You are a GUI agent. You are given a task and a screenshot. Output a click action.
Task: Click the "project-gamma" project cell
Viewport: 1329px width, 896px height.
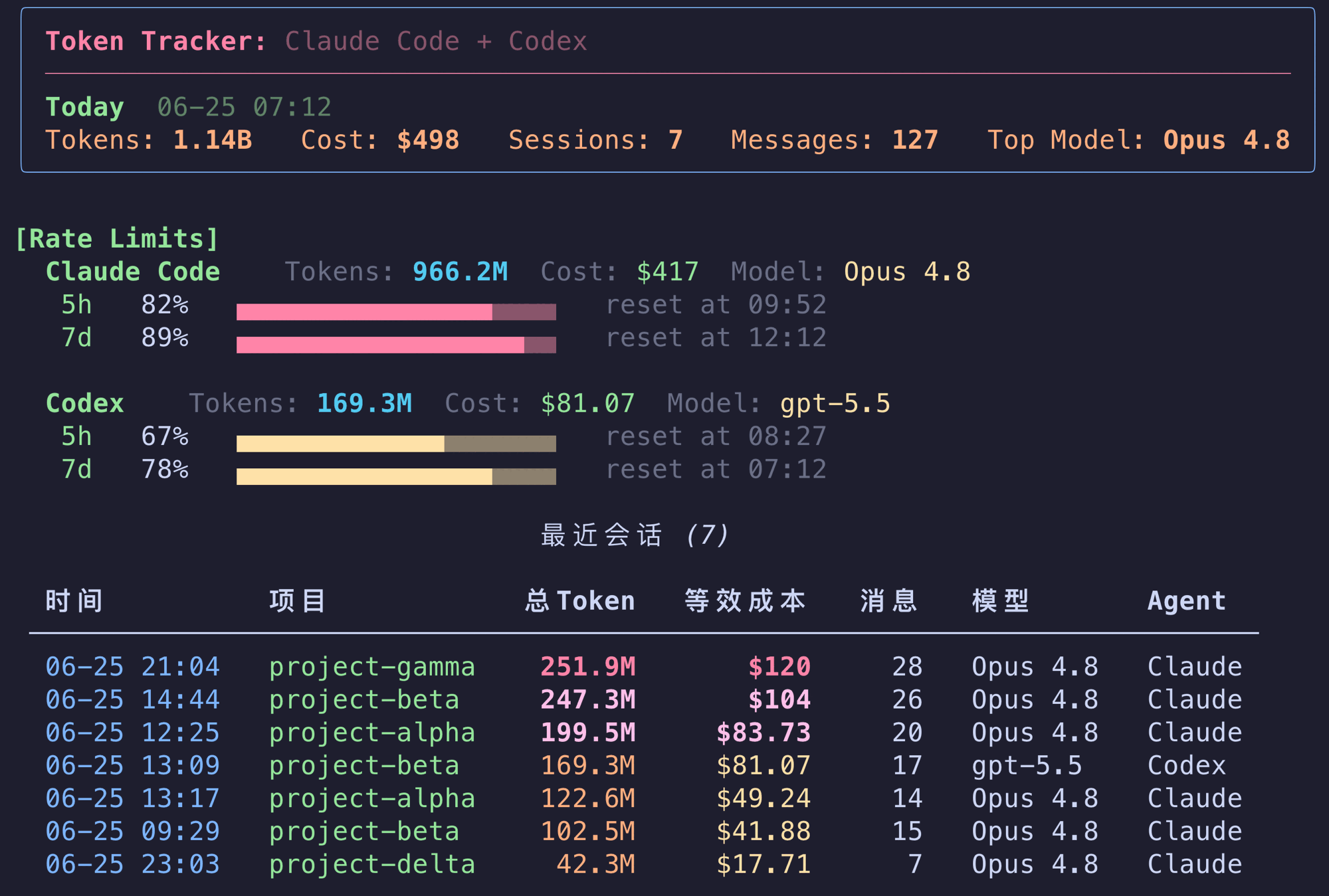point(372,666)
